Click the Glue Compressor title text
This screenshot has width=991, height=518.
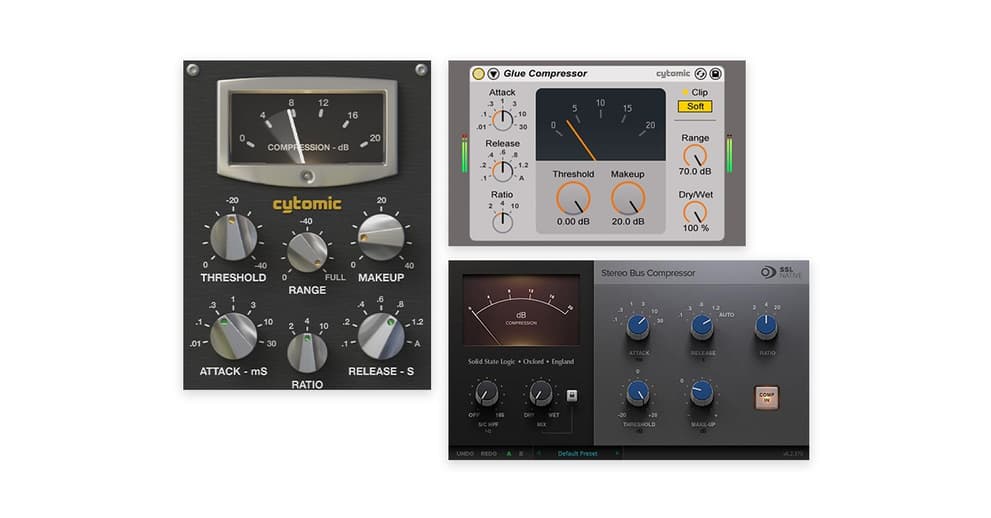pos(545,73)
